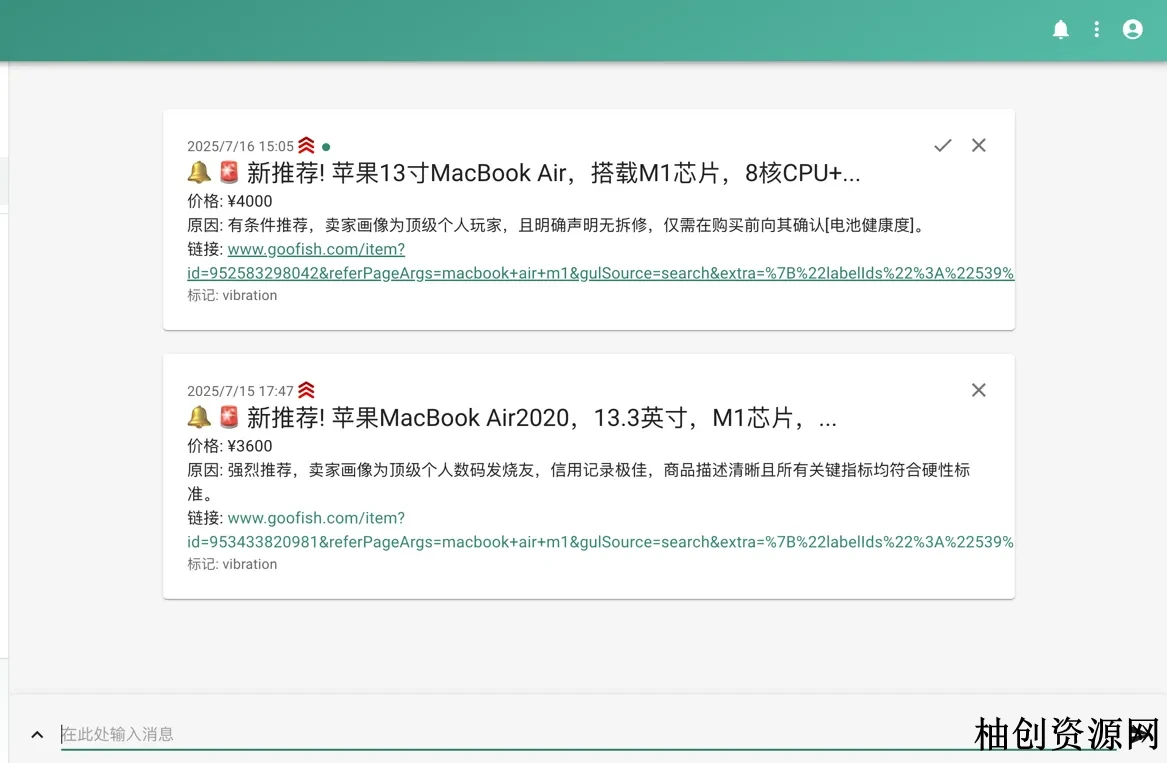The height and width of the screenshot is (763, 1167).
Task: Mark the ¥4000 MacBook notification as read
Action: tap(942, 146)
